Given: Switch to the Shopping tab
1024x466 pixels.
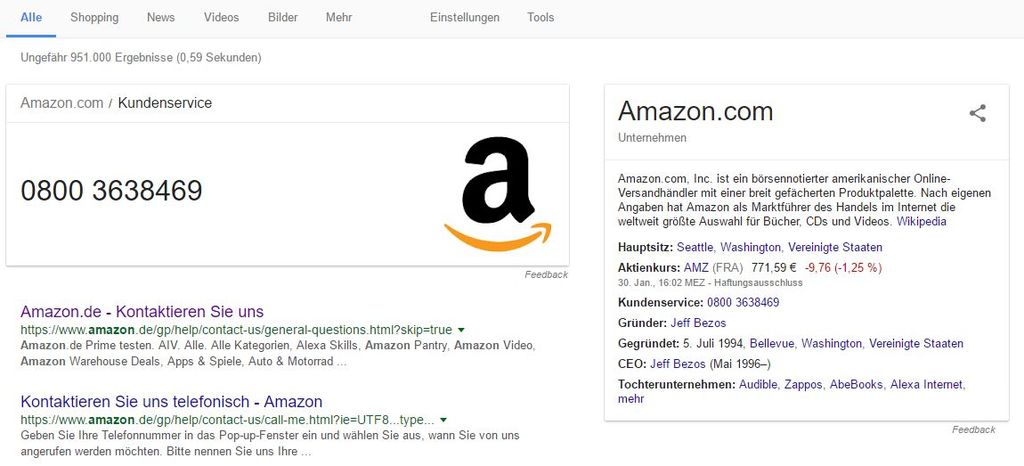Looking at the screenshot, I should tap(94, 17).
